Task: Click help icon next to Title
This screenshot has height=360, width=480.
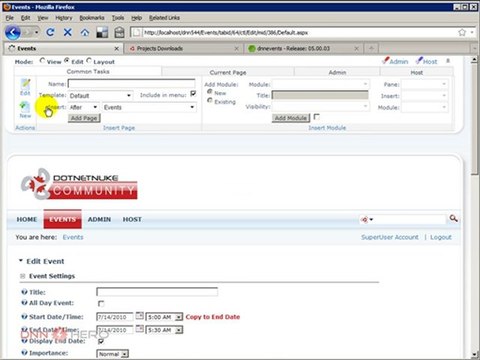Action: pyautogui.click(x=24, y=292)
